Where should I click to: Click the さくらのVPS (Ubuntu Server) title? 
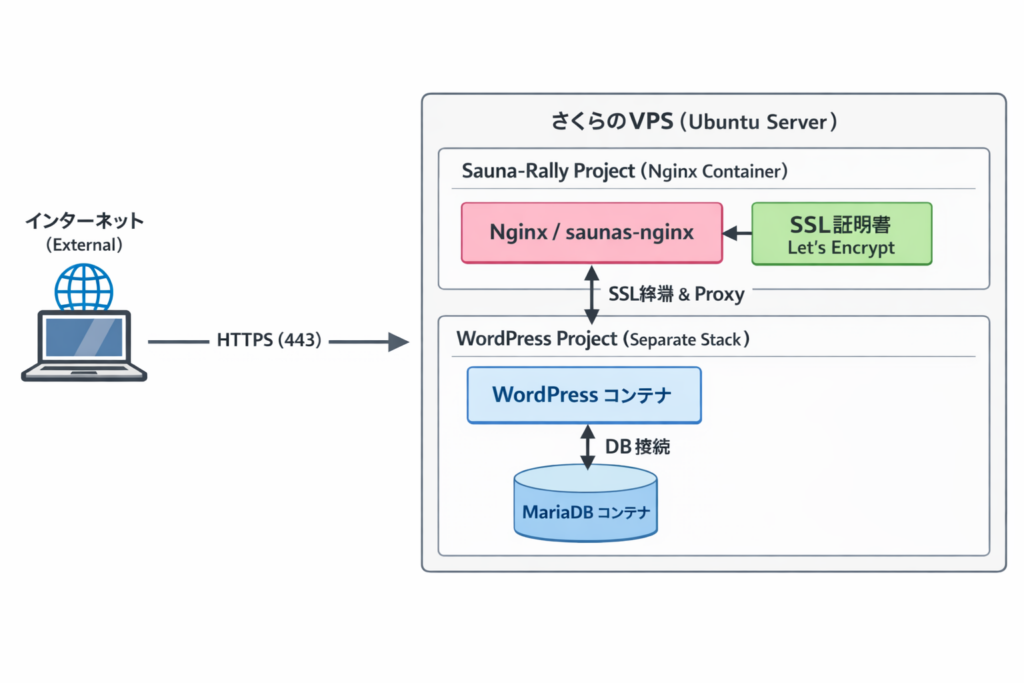pyautogui.click(x=694, y=122)
